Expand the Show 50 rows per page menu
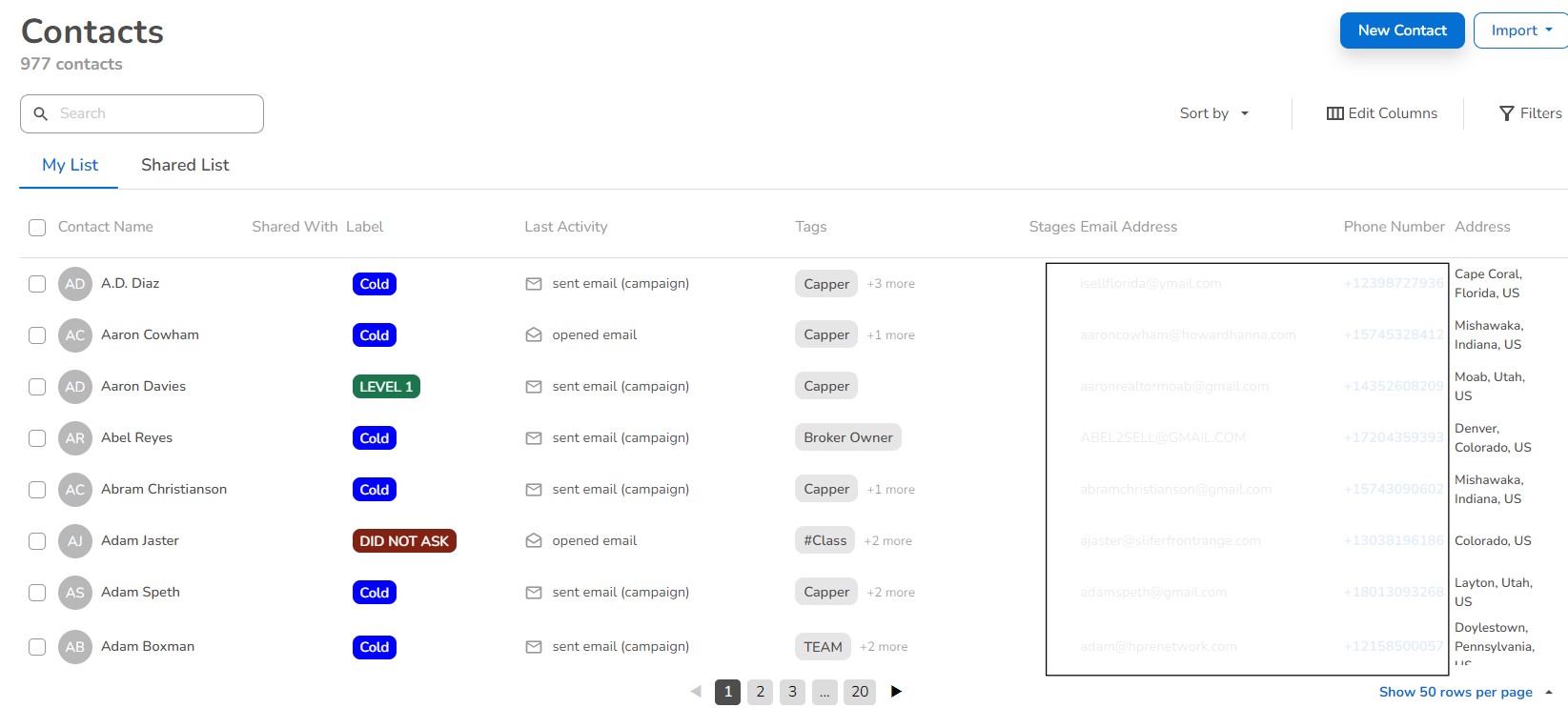This screenshot has width=1568, height=708. point(1466,692)
